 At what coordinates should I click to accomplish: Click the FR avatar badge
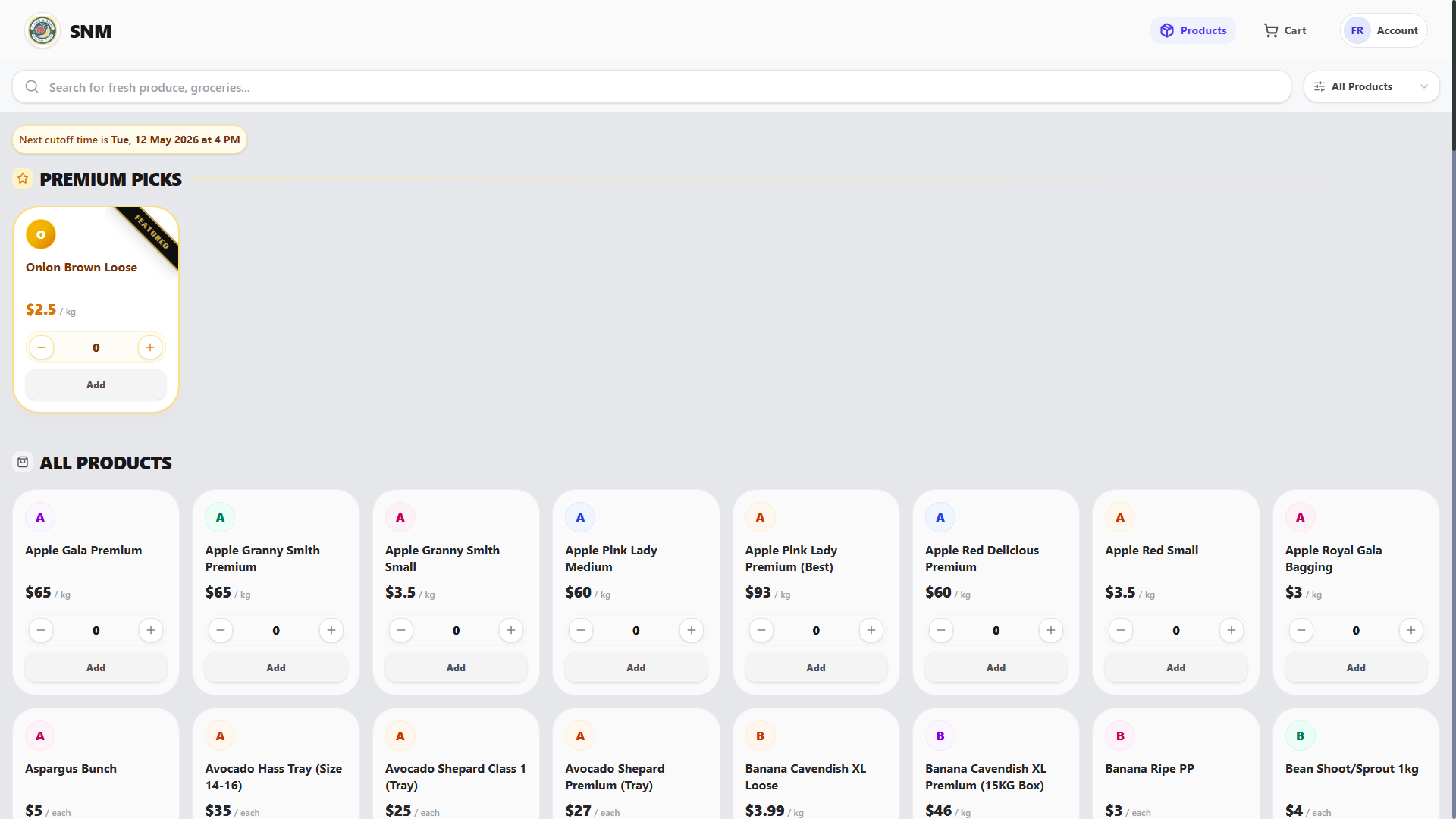coord(1357,30)
